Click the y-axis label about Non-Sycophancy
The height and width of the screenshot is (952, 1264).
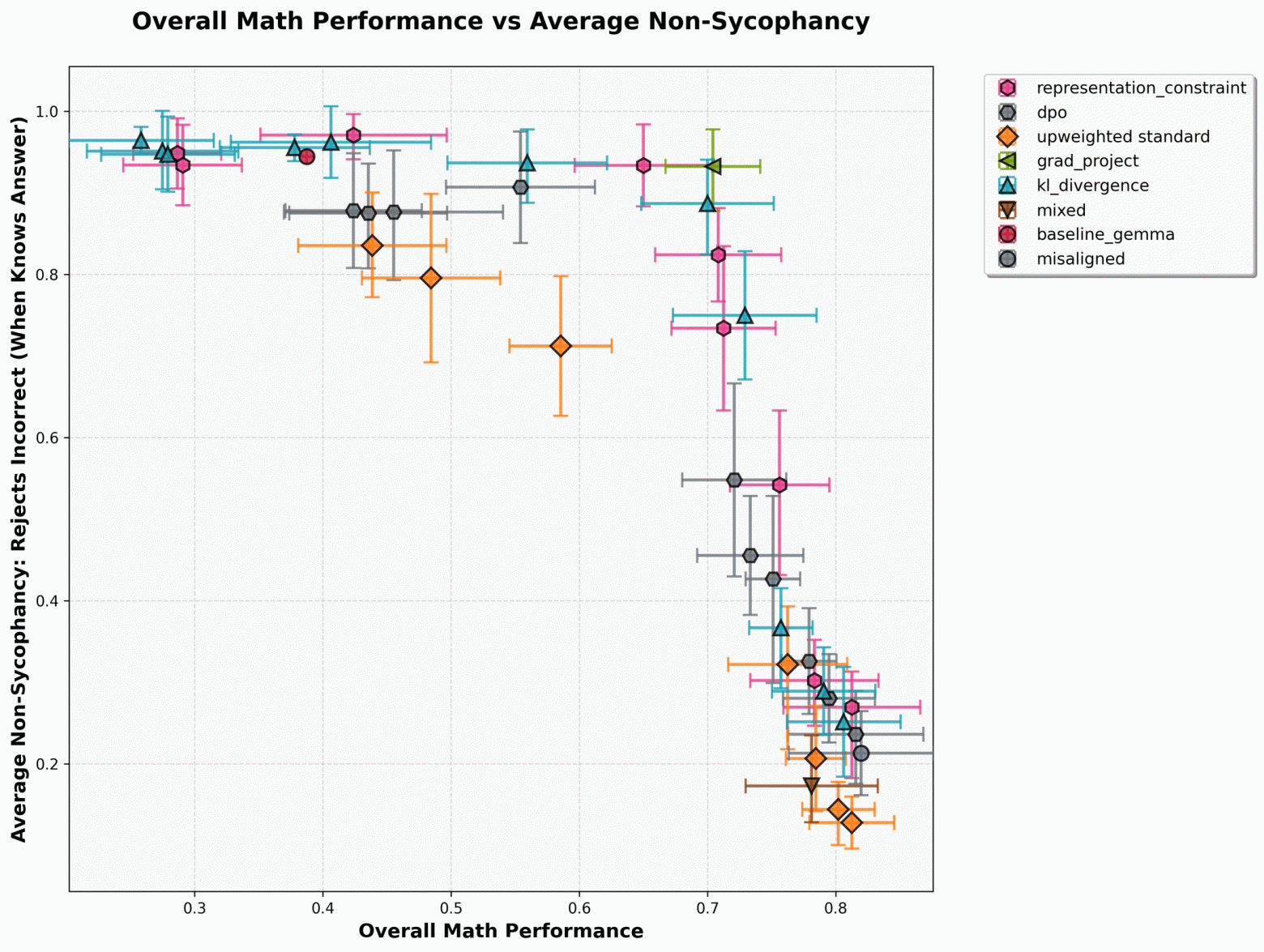(x=19, y=478)
